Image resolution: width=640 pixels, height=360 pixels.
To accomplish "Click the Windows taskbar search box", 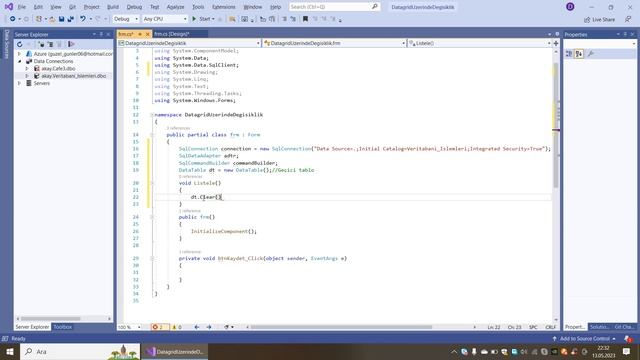I will (80, 351).
